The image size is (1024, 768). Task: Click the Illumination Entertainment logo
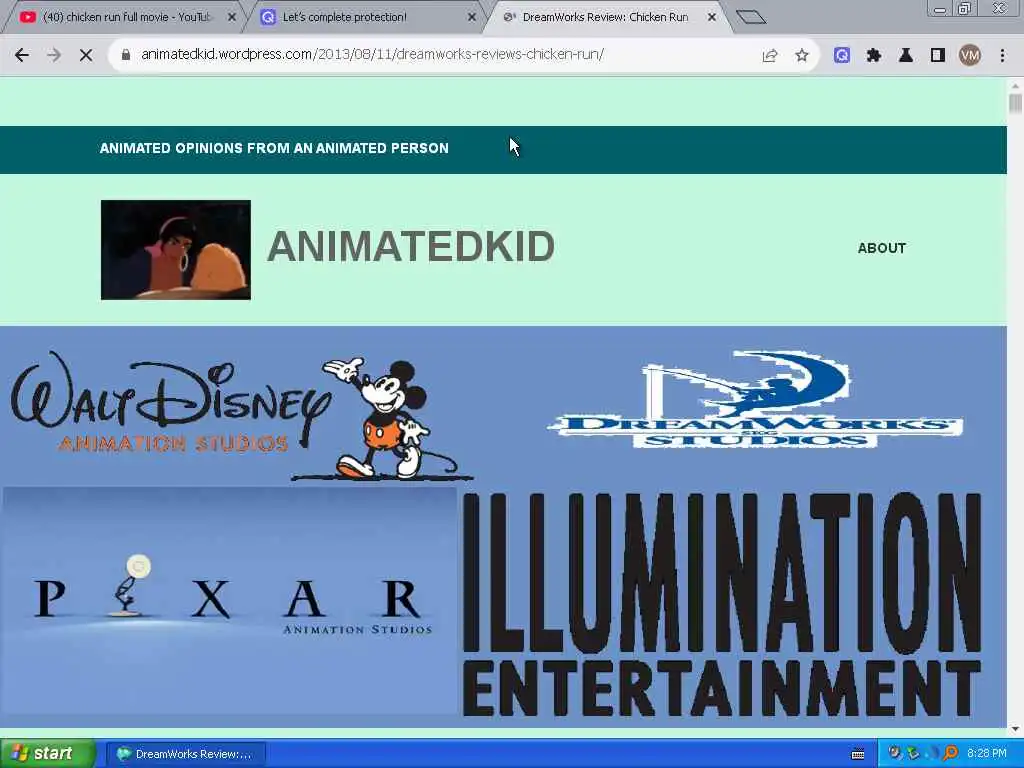tap(722, 604)
